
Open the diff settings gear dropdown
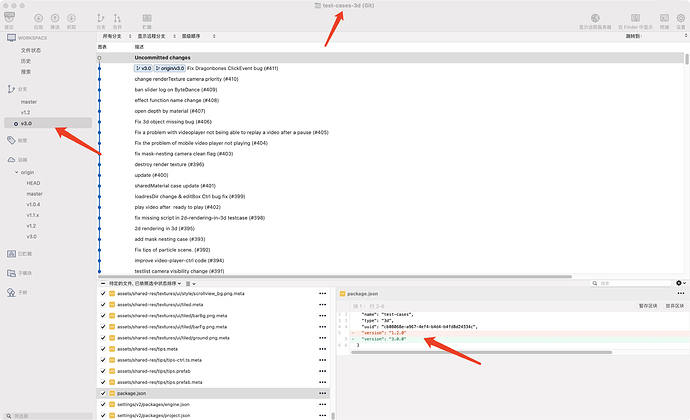(681, 283)
